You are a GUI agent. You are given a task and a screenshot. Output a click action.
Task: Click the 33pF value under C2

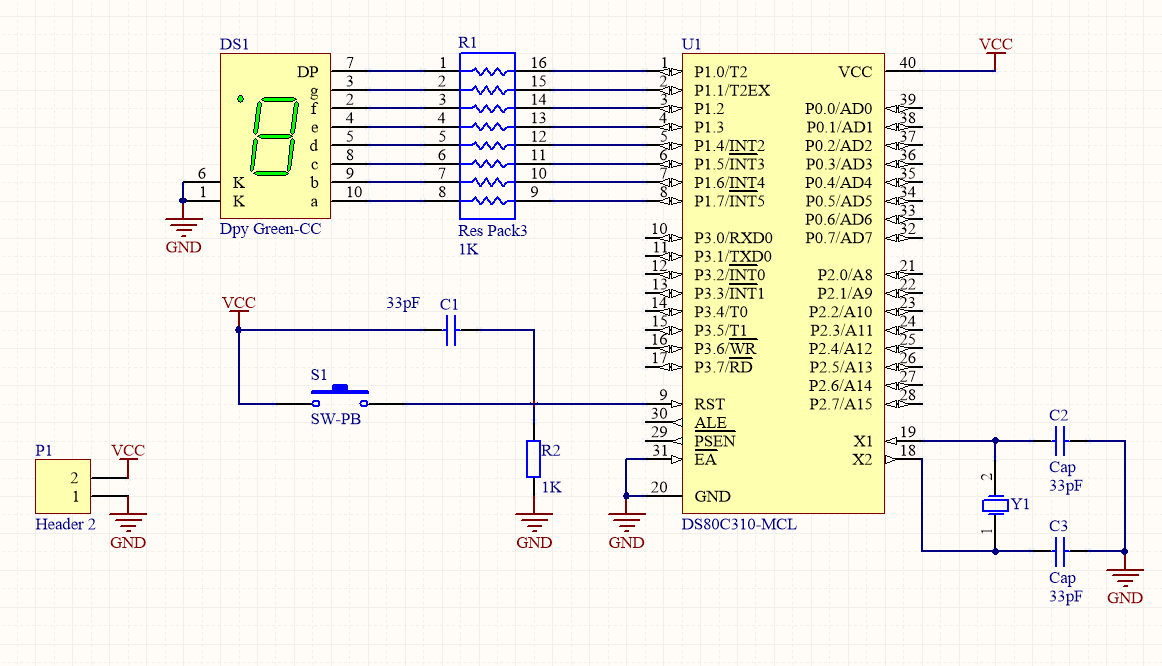point(1066,486)
